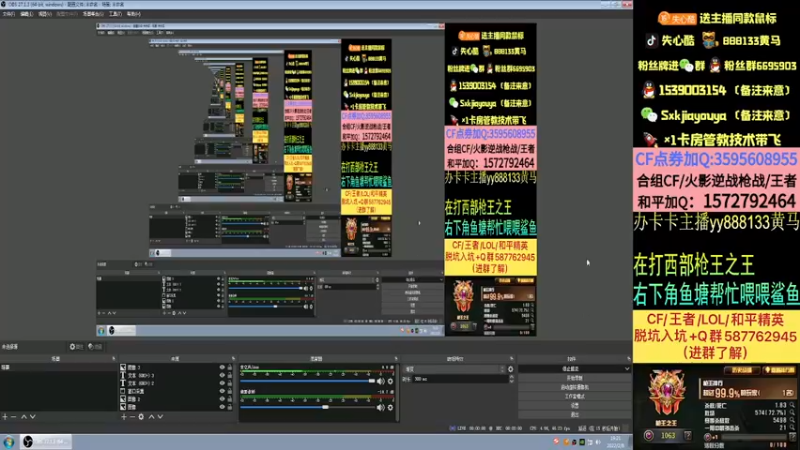This screenshot has height=450, width=800.
Task: Lock the 图像 3 source with its padlock
Action: 230,367
